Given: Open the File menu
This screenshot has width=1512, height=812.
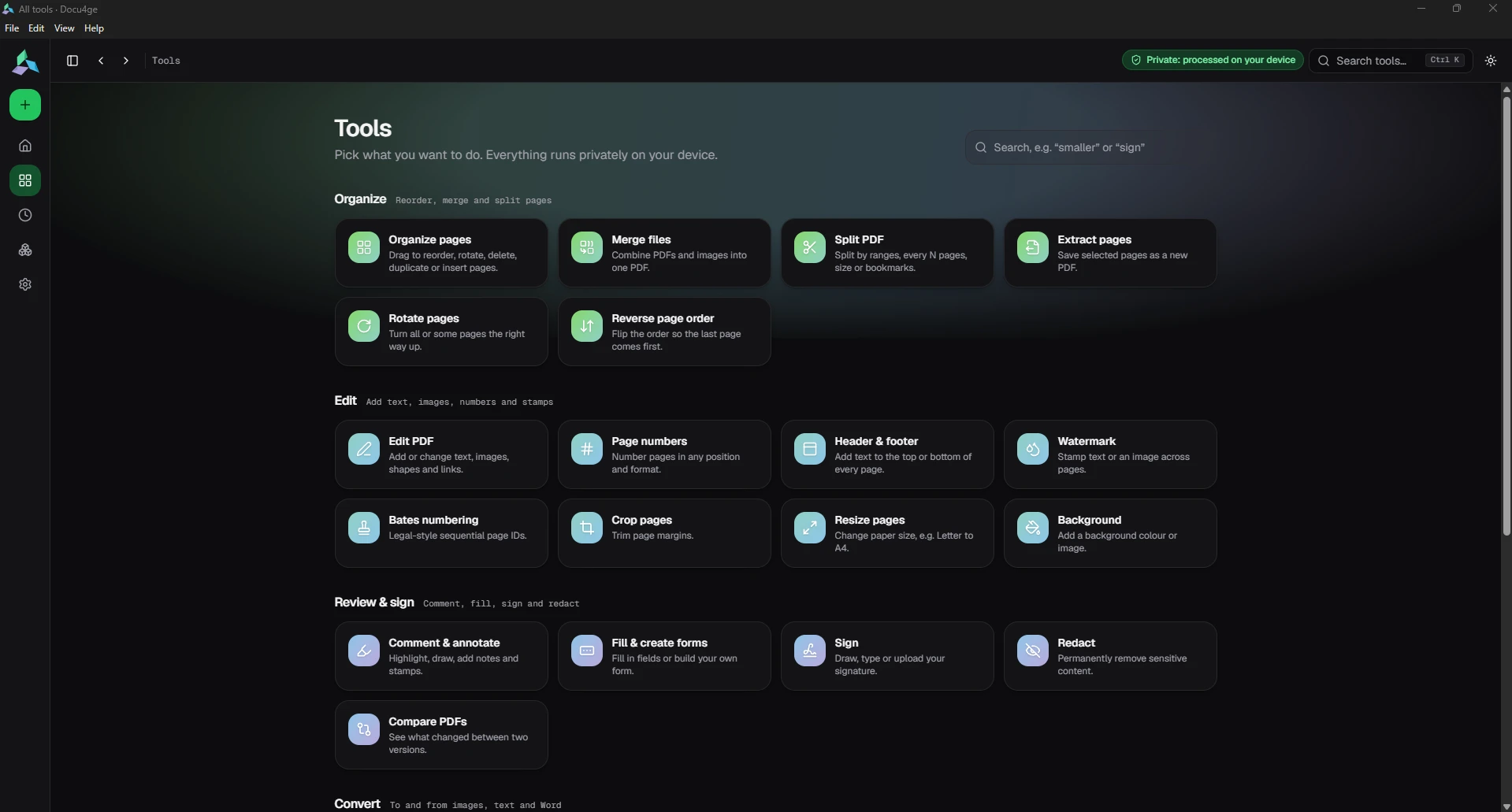Looking at the screenshot, I should [12, 28].
